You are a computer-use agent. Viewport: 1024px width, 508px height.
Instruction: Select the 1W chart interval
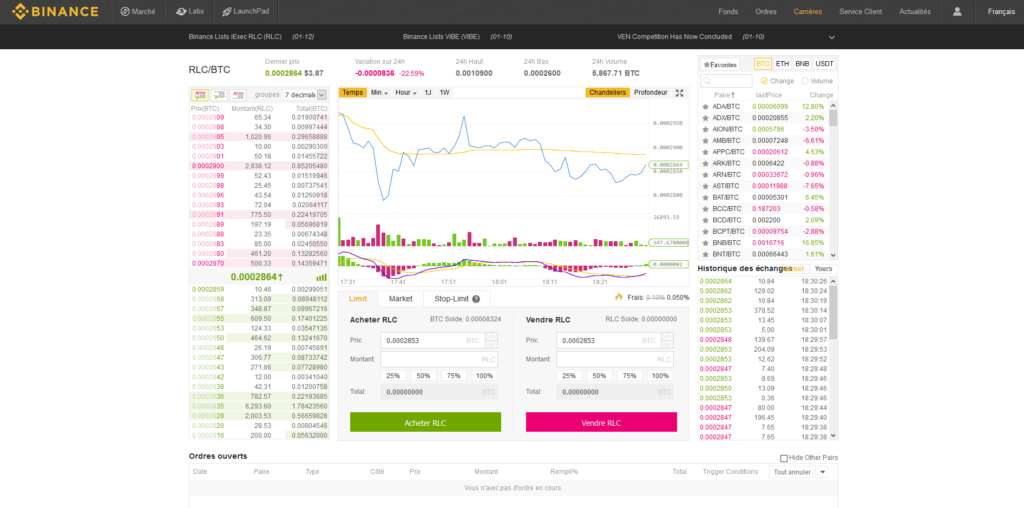[445, 93]
